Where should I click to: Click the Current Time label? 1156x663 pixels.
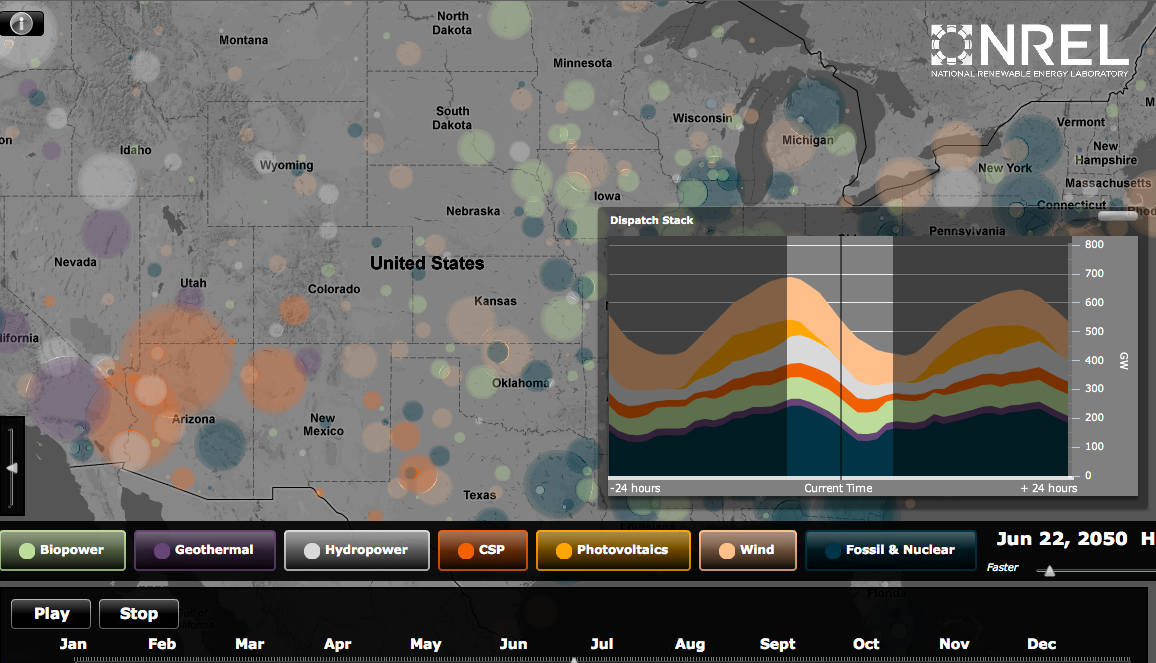838,488
